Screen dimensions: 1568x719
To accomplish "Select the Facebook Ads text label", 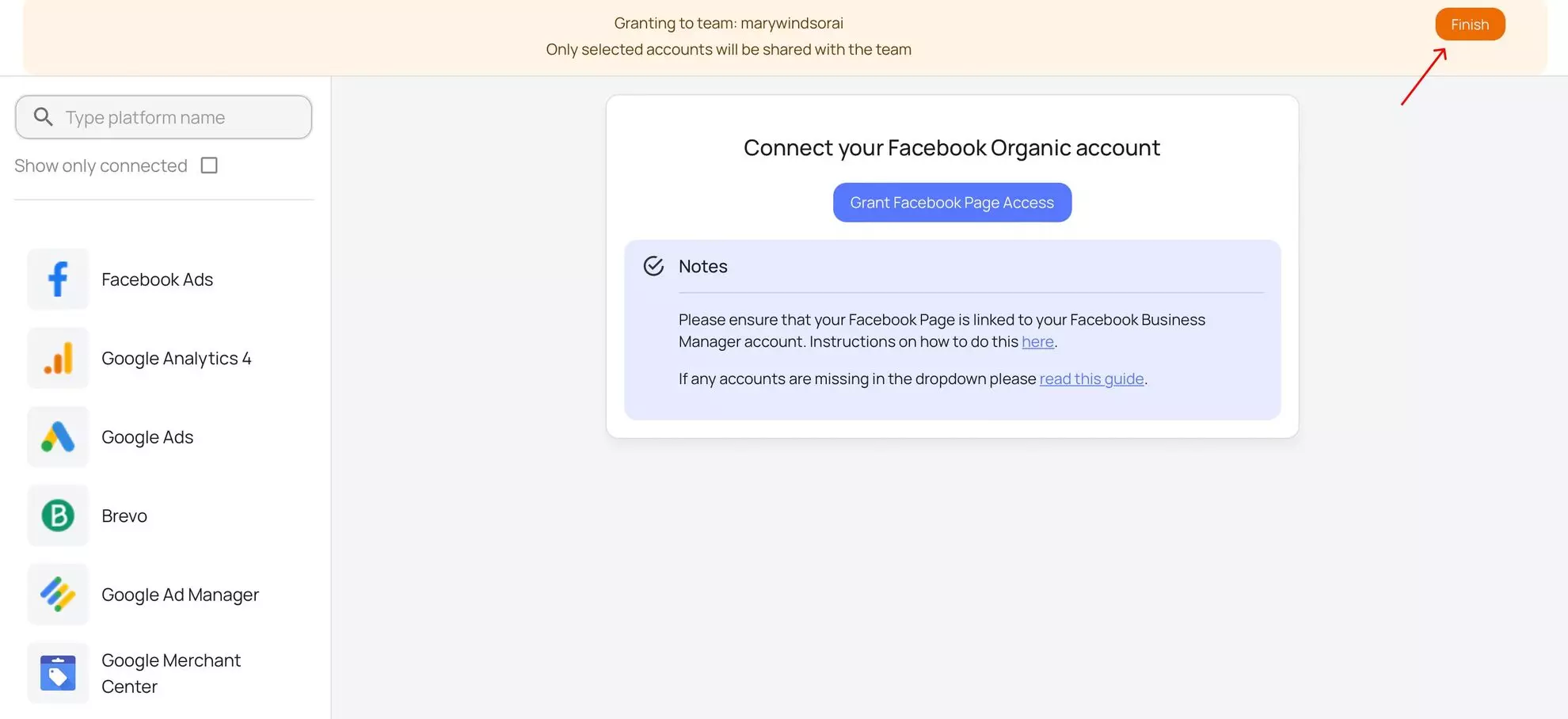I will point(157,280).
